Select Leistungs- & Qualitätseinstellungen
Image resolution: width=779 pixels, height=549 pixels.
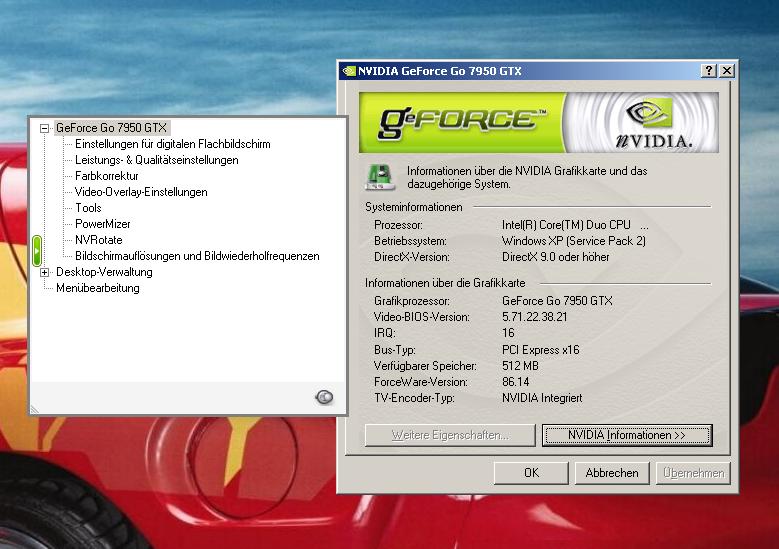[156, 160]
